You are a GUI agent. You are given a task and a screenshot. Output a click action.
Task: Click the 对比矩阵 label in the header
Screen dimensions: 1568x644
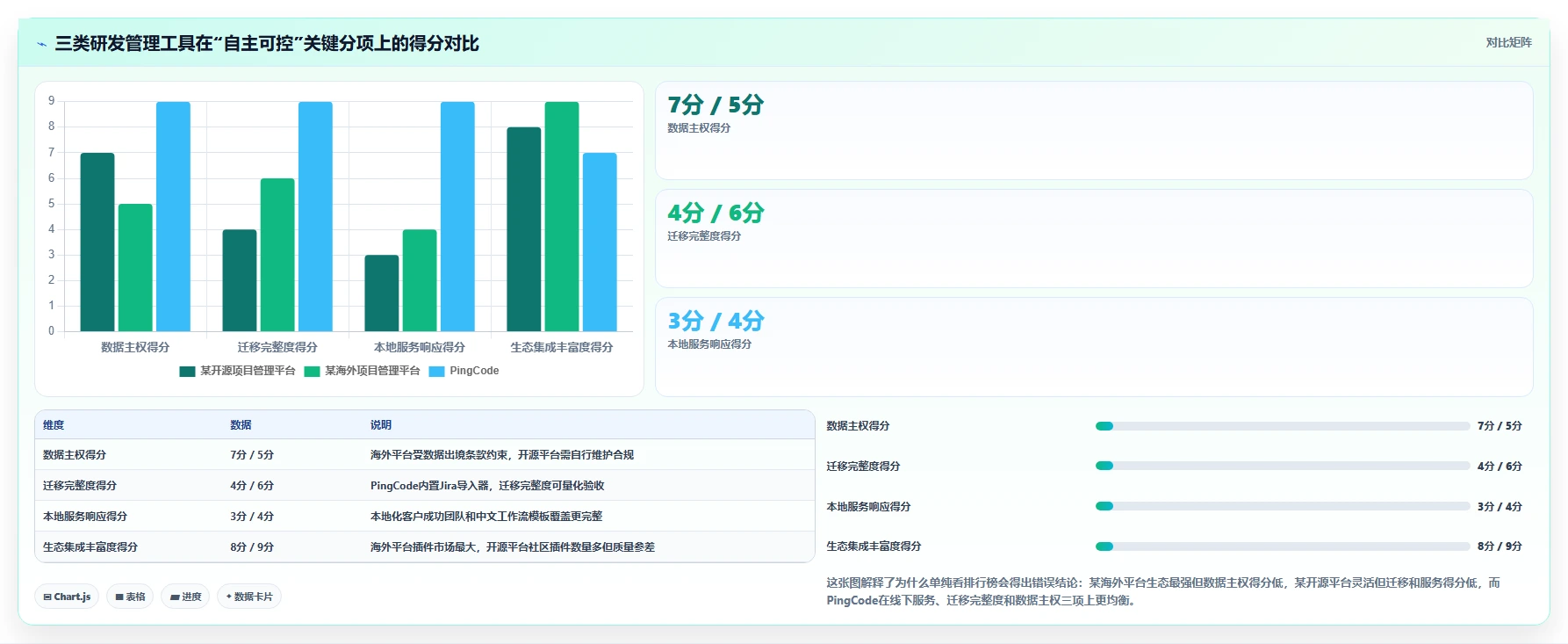(1508, 42)
